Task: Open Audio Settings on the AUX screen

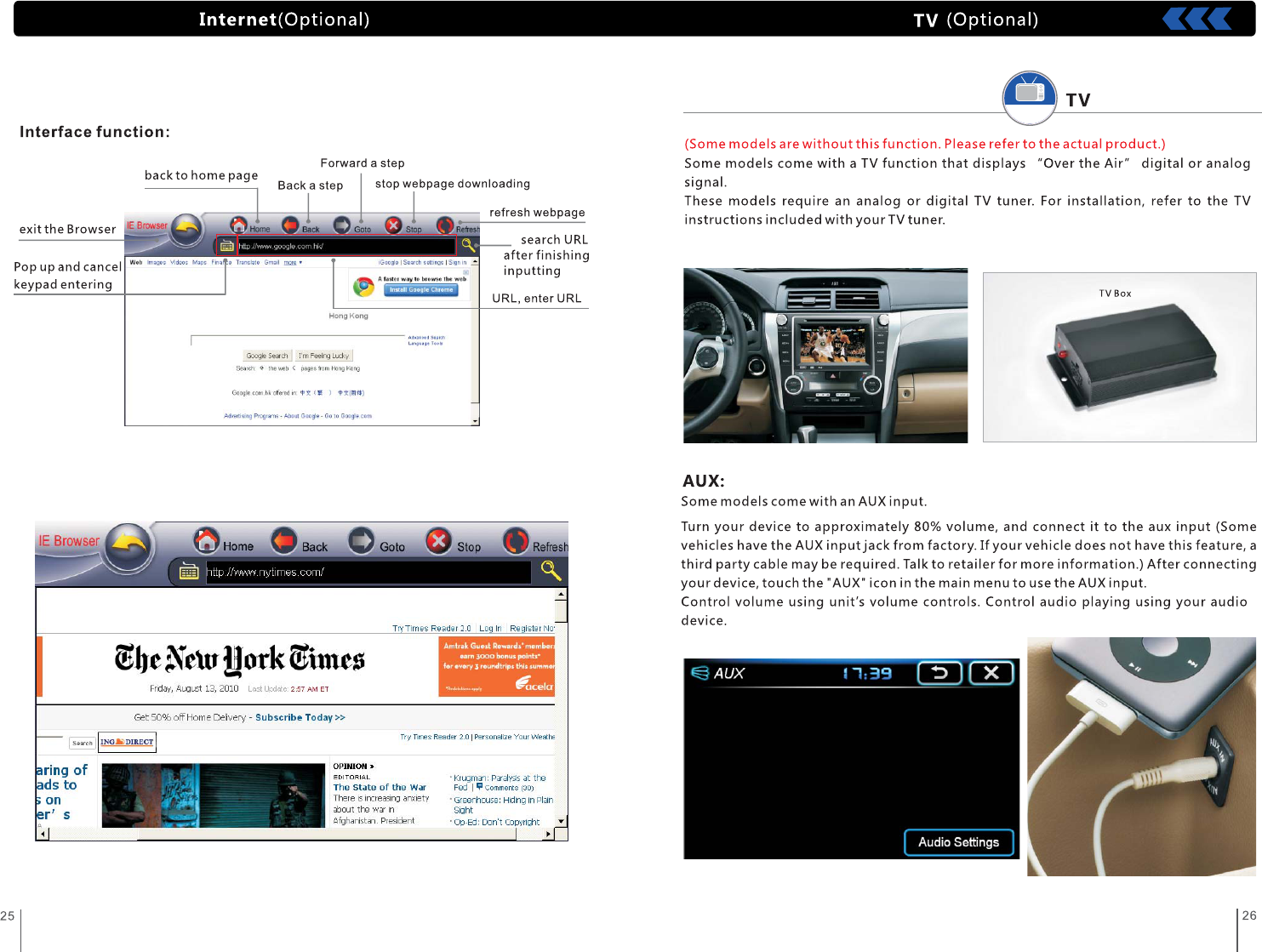Action: 959,842
